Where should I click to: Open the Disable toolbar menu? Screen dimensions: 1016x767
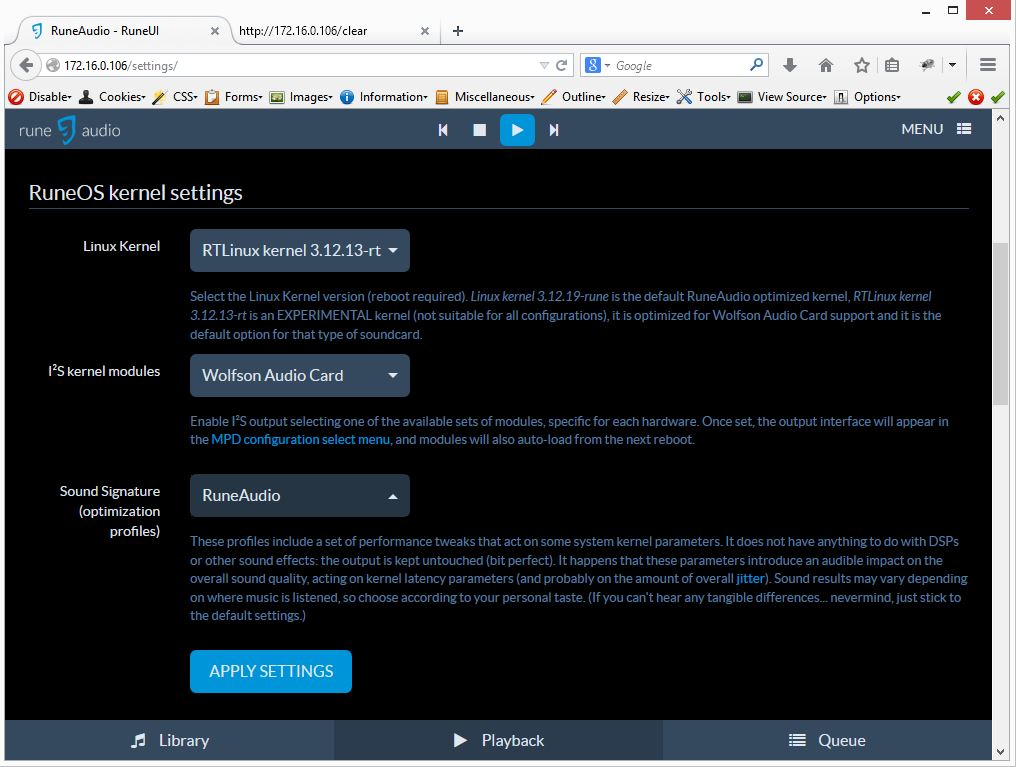point(40,97)
